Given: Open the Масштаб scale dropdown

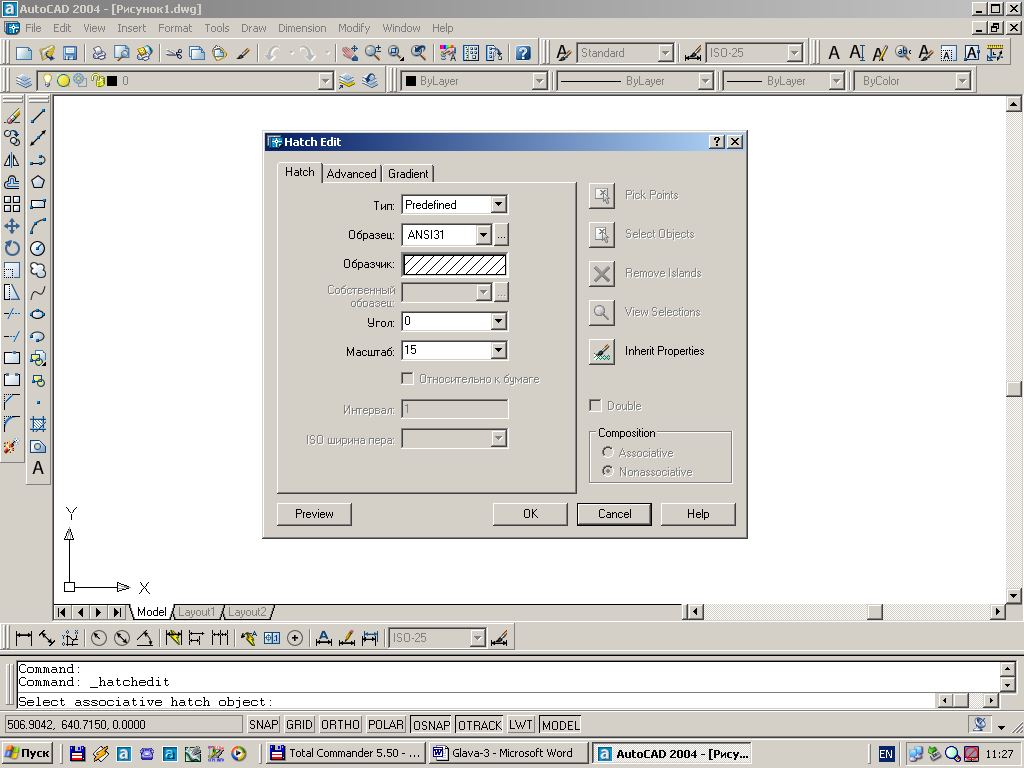Looking at the screenshot, I should 498,350.
